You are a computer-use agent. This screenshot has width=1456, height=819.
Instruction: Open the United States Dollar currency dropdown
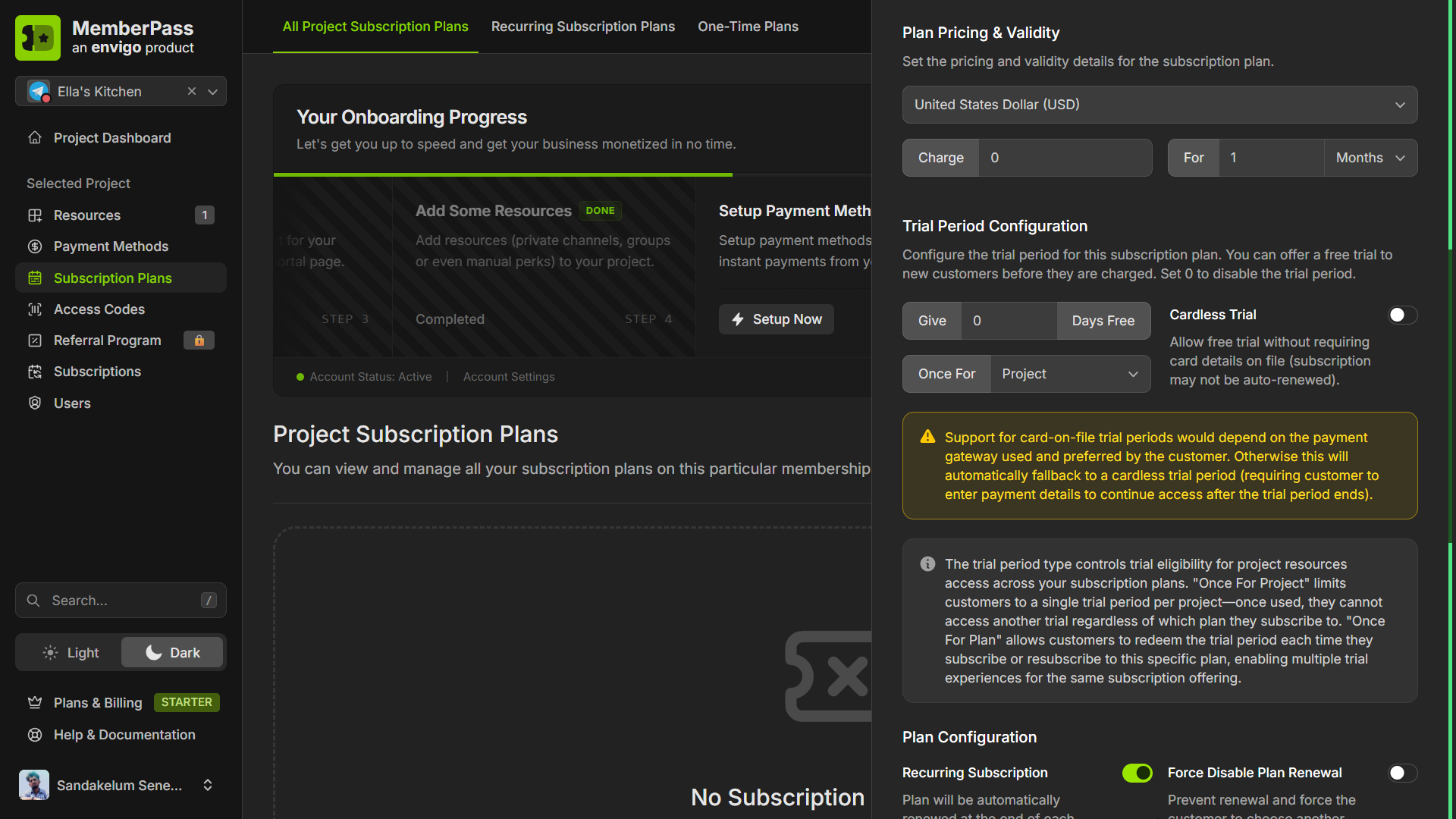tap(1158, 105)
